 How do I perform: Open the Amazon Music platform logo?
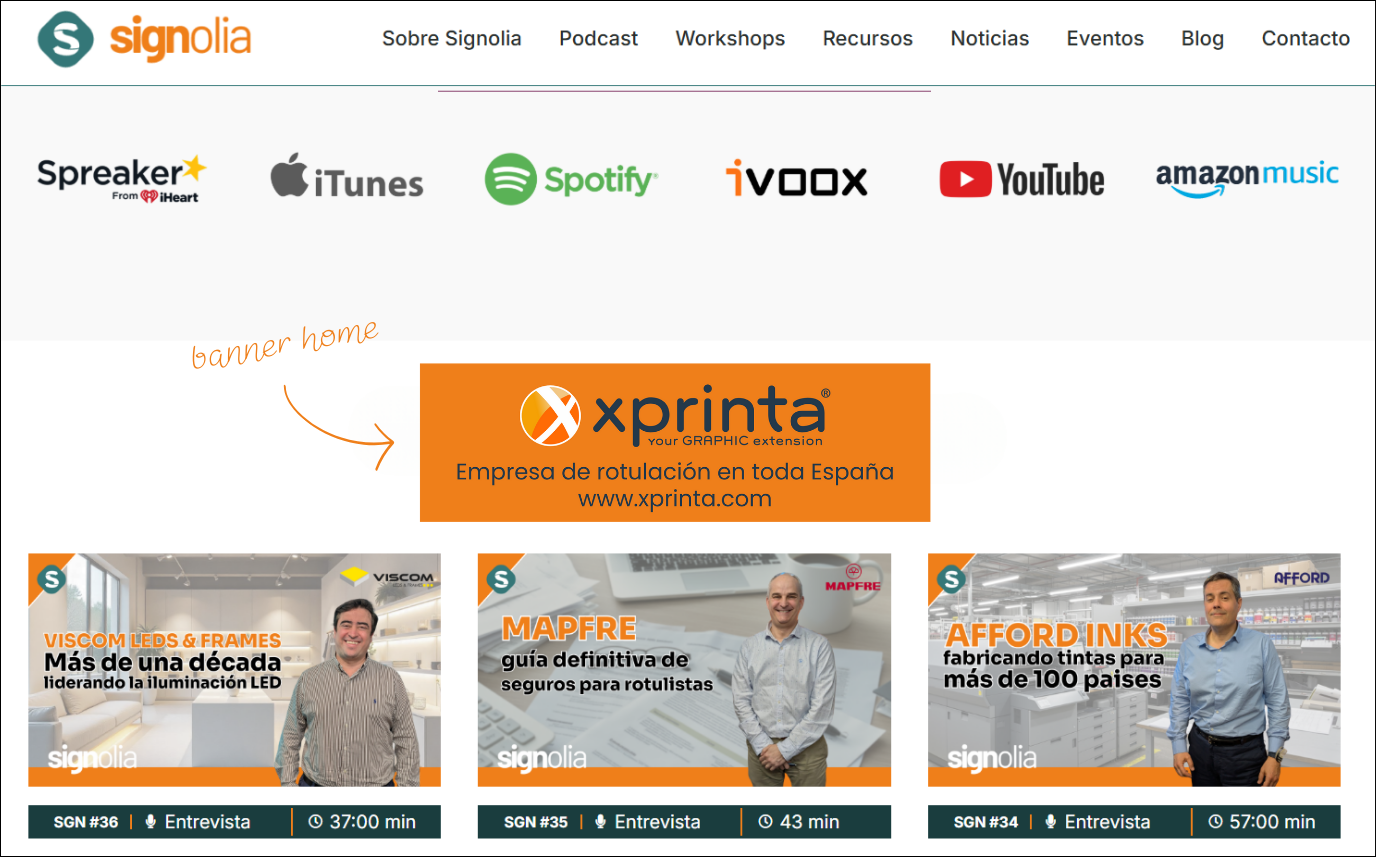[x=1247, y=178]
